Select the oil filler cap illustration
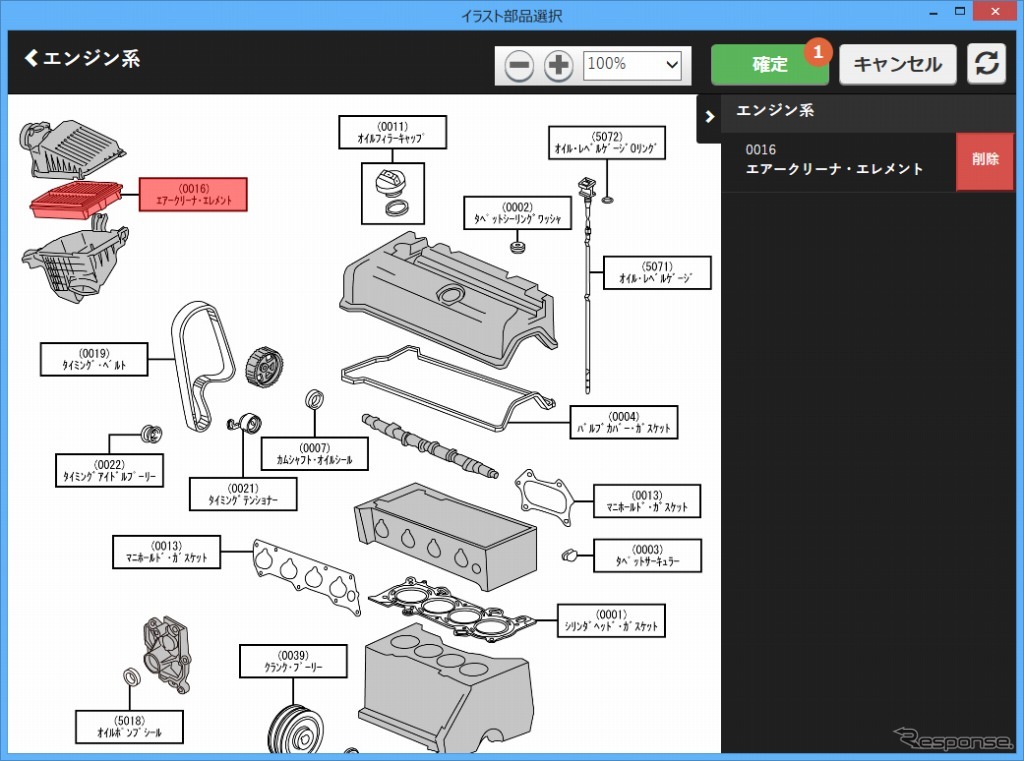1024x761 pixels. [391, 189]
